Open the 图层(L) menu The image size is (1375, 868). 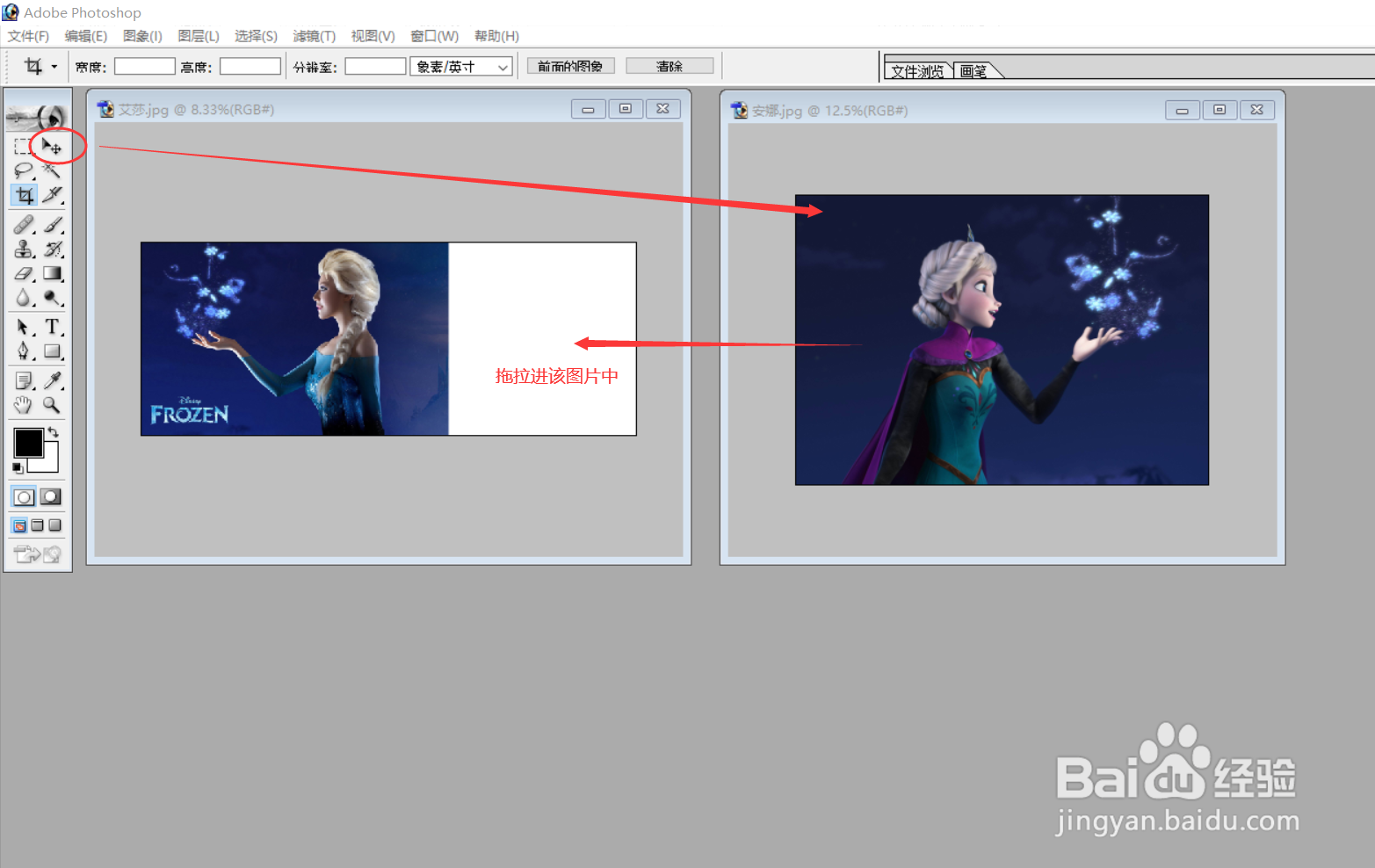199,36
